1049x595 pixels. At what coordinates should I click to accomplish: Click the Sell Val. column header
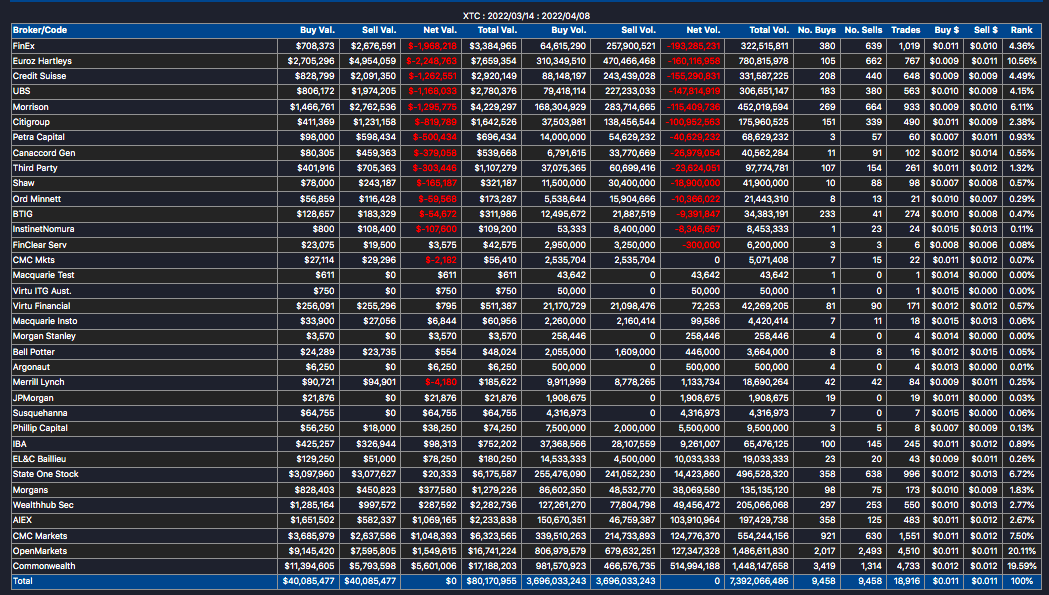coord(379,30)
